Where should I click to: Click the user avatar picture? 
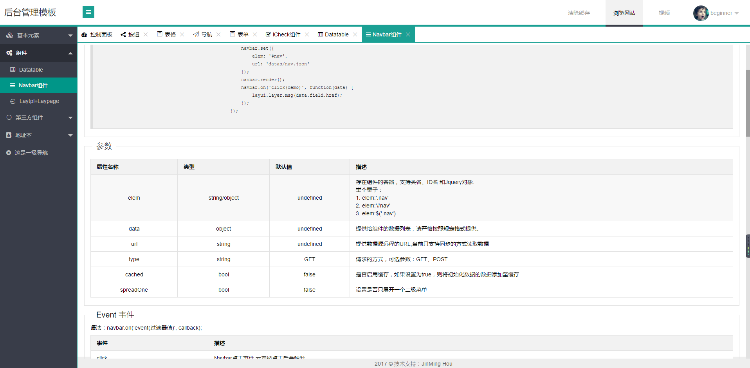pyautogui.click(x=701, y=13)
